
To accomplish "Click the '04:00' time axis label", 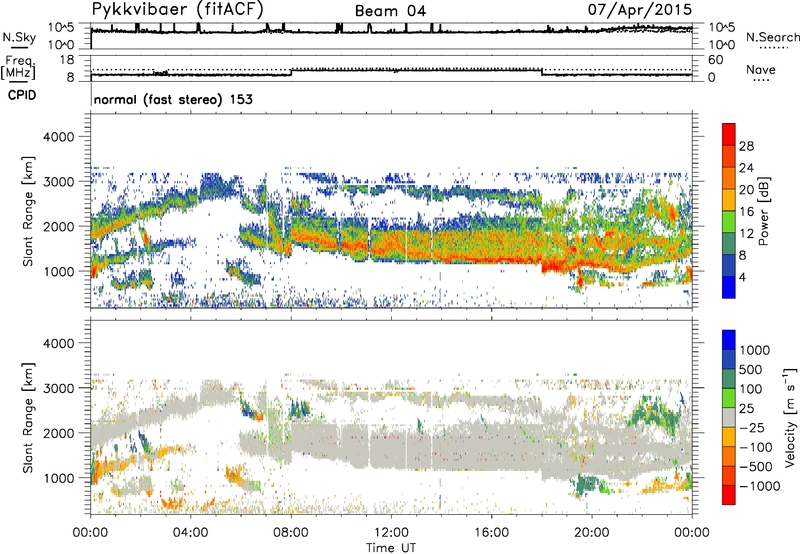I will pyautogui.click(x=190, y=533).
